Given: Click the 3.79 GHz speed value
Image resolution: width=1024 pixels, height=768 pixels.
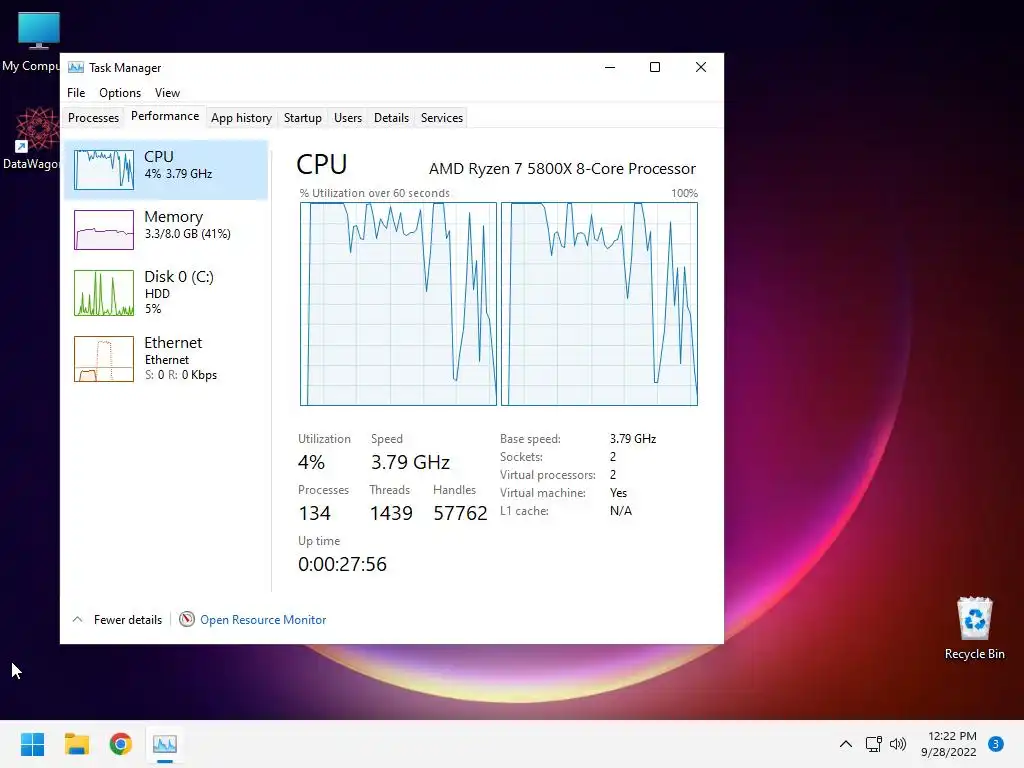Looking at the screenshot, I should coord(410,462).
